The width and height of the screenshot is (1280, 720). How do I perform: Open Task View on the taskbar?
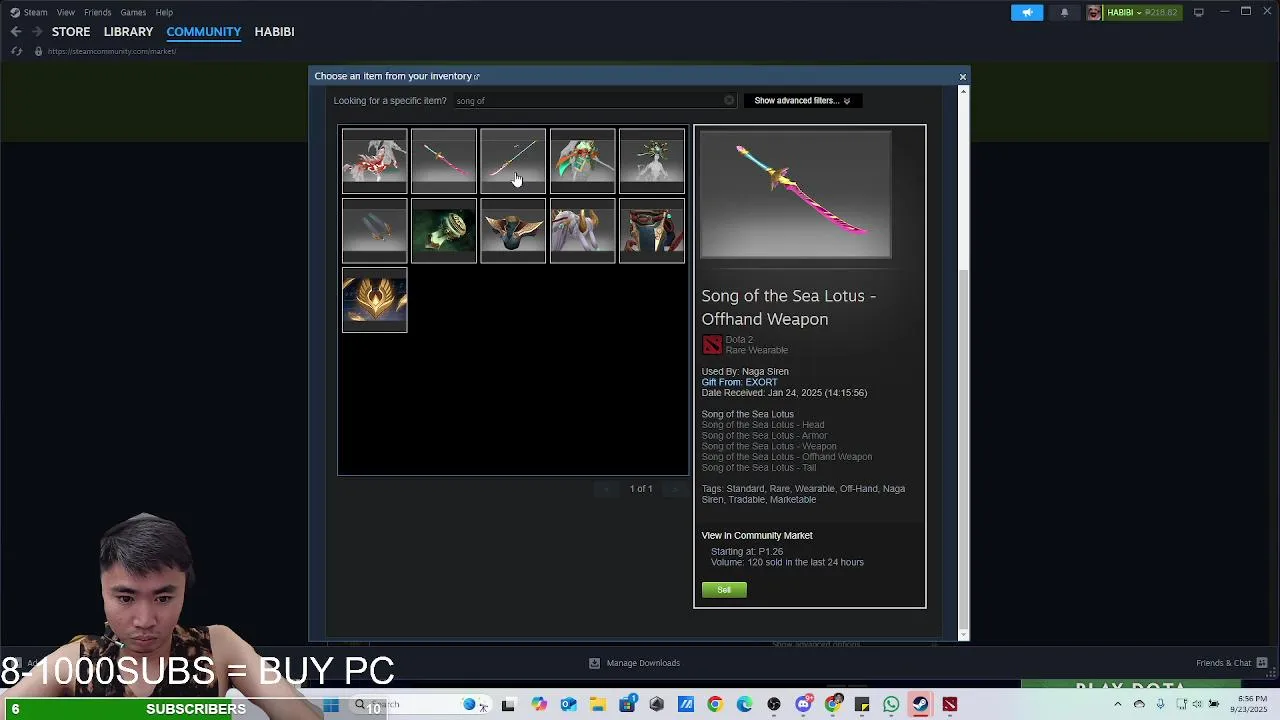point(508,705)
